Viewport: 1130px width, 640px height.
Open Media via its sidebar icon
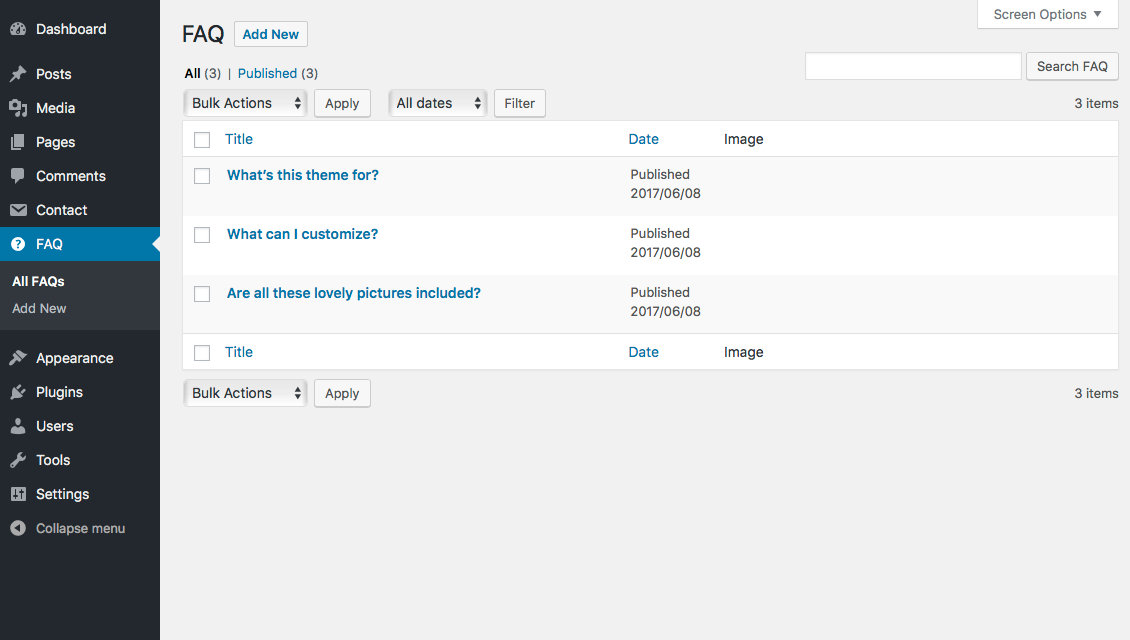(18, 108)
